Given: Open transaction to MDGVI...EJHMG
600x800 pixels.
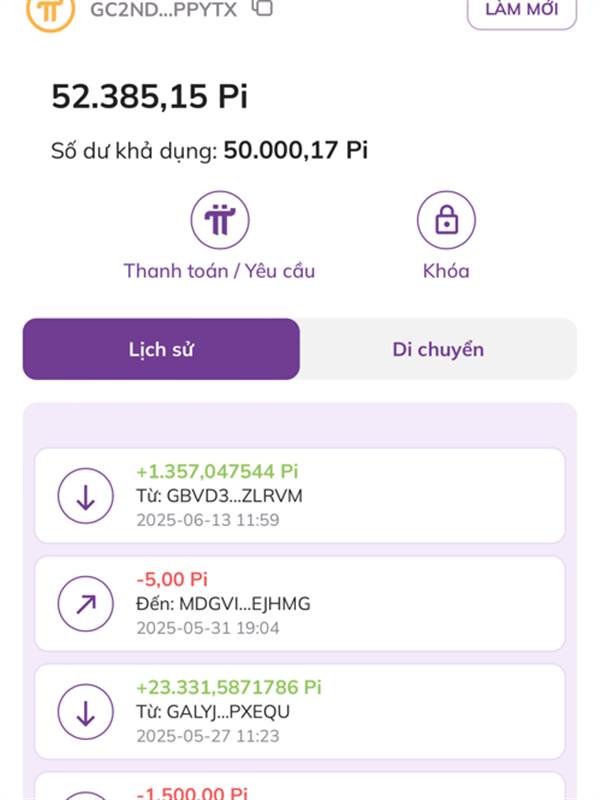Looking at the screenshot, I should tap(300, 604).
